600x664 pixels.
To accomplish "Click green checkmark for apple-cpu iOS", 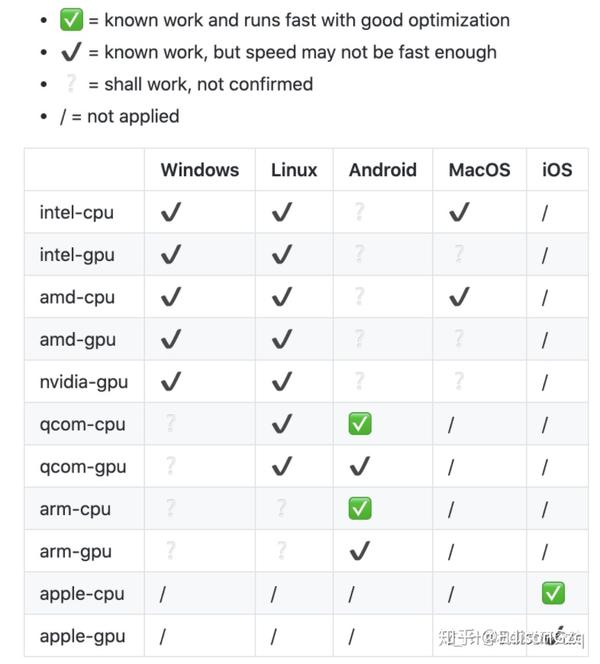I will [553, 593].
